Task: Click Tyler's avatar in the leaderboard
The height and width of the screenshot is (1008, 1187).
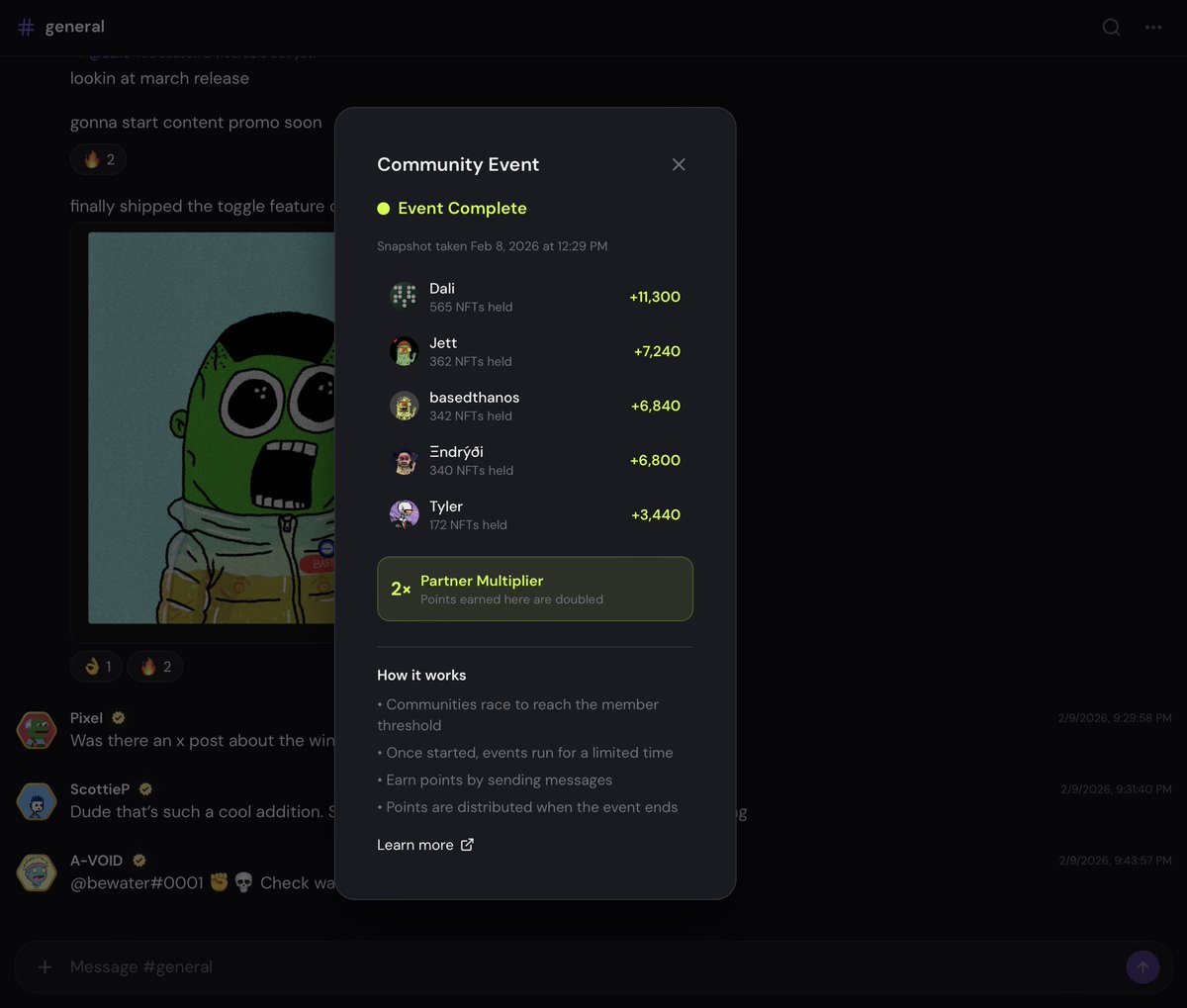Action: coord(404,514)
